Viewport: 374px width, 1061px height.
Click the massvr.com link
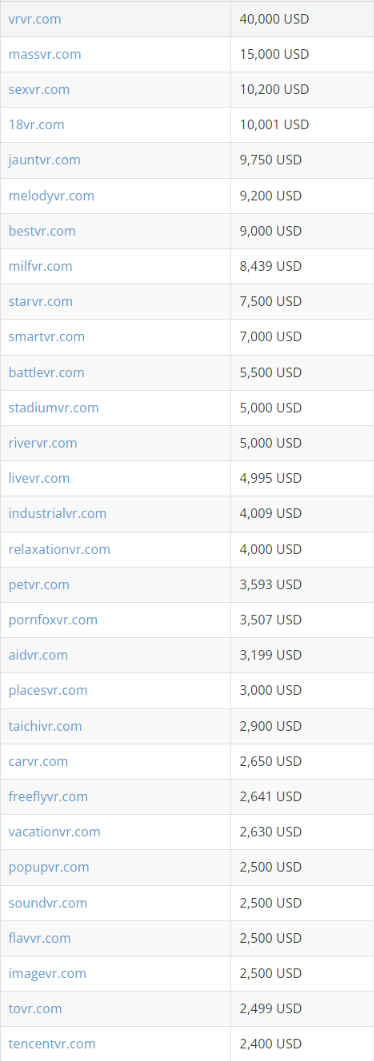click(45, 54)
